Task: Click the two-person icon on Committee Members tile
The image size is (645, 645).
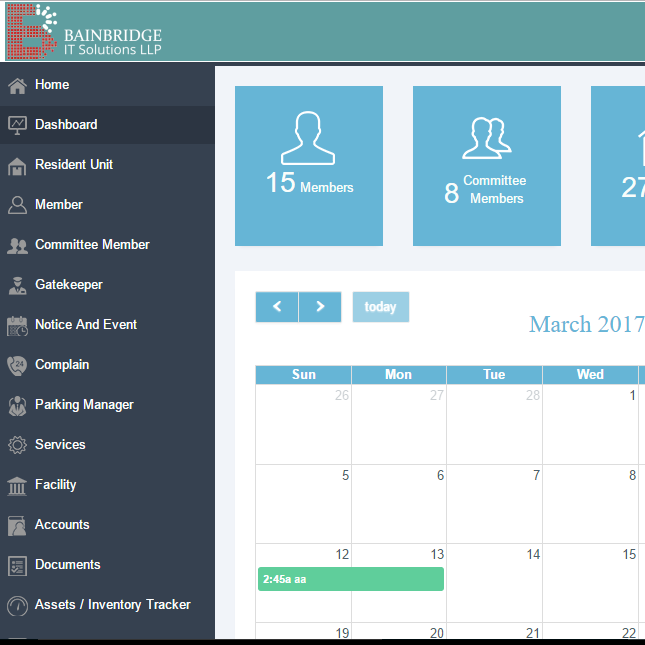Action: click(x=487, y=138)
